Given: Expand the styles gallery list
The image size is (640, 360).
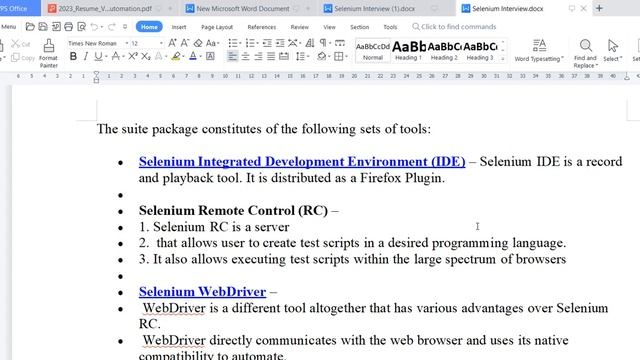Looking at the screenshot, I should point(503,59).
